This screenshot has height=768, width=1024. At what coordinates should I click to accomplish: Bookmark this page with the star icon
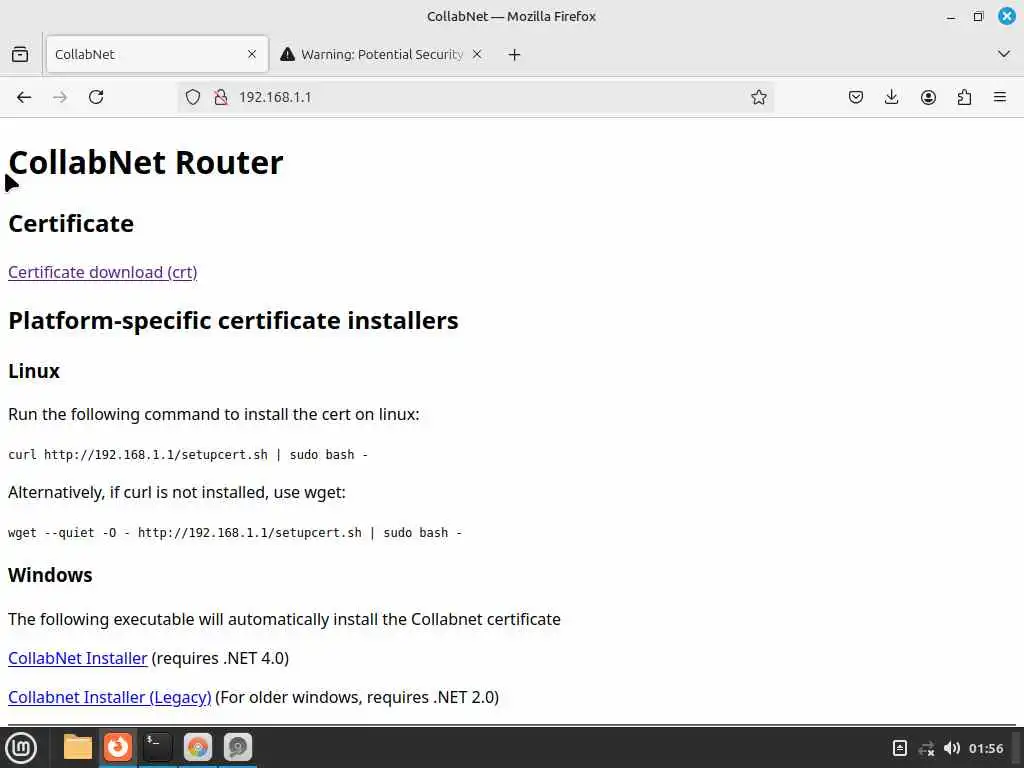pos(758,97)
